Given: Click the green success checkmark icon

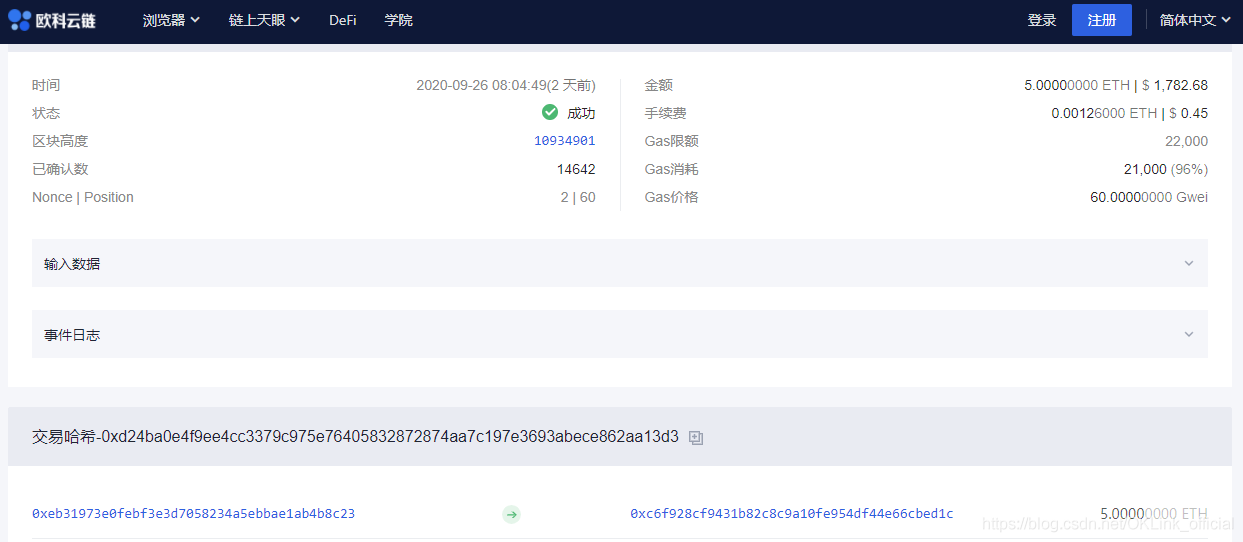Looking at the screenshot, I should point(550,112).
